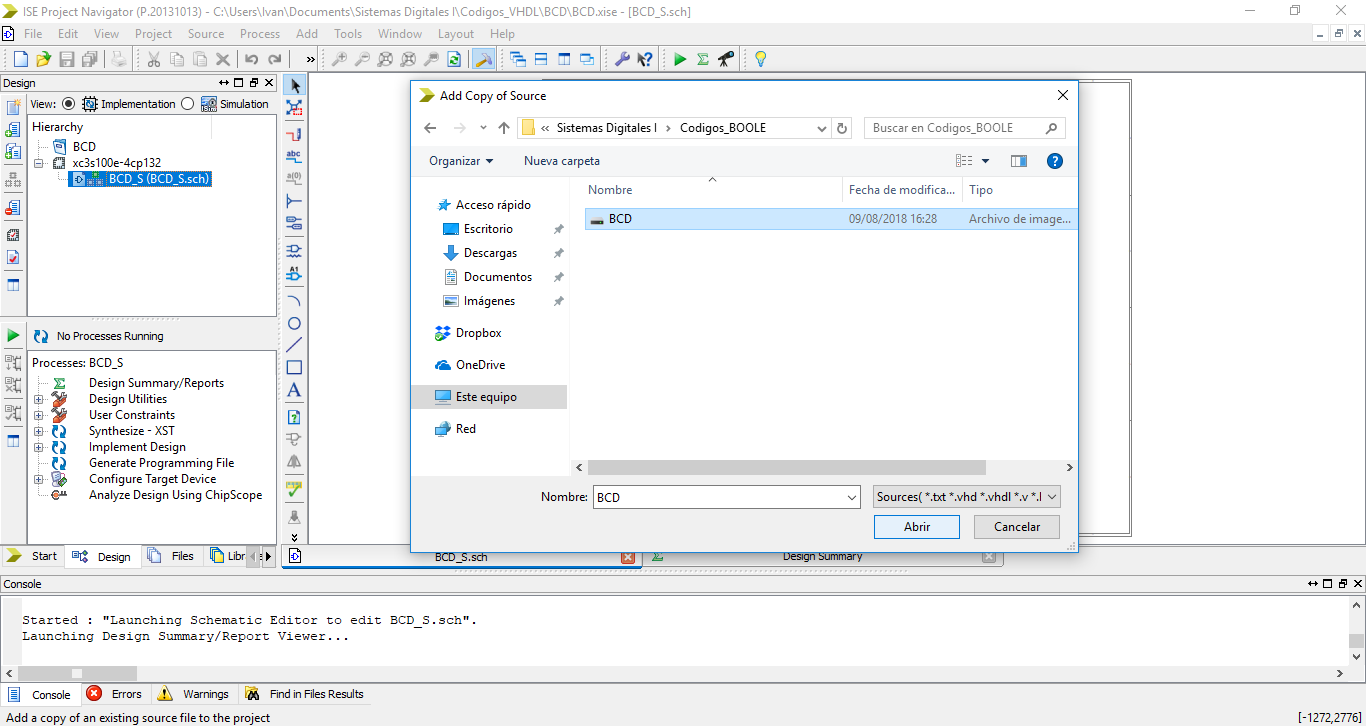Switch to the Errors tab
Image resolution: width=1366 pixels, height=726 pixels.
pos(114,694)
